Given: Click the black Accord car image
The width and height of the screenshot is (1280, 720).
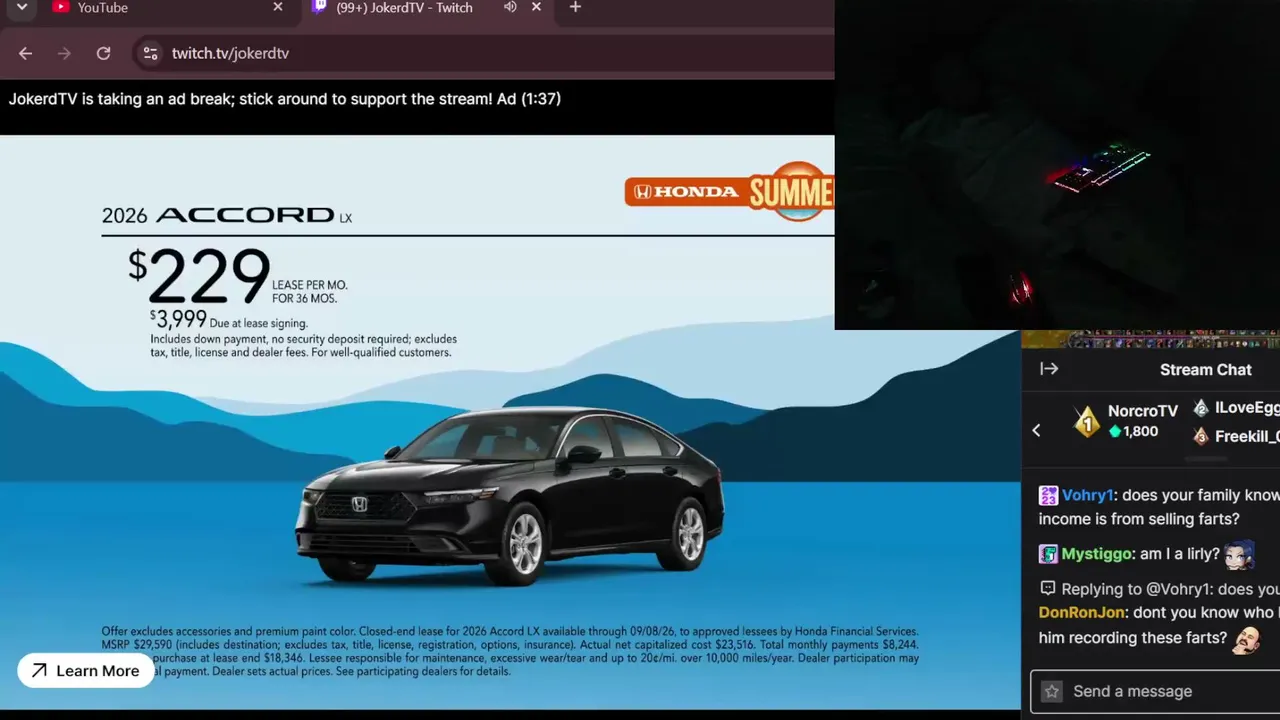Looking at the screenshot, I should point(510,497).
